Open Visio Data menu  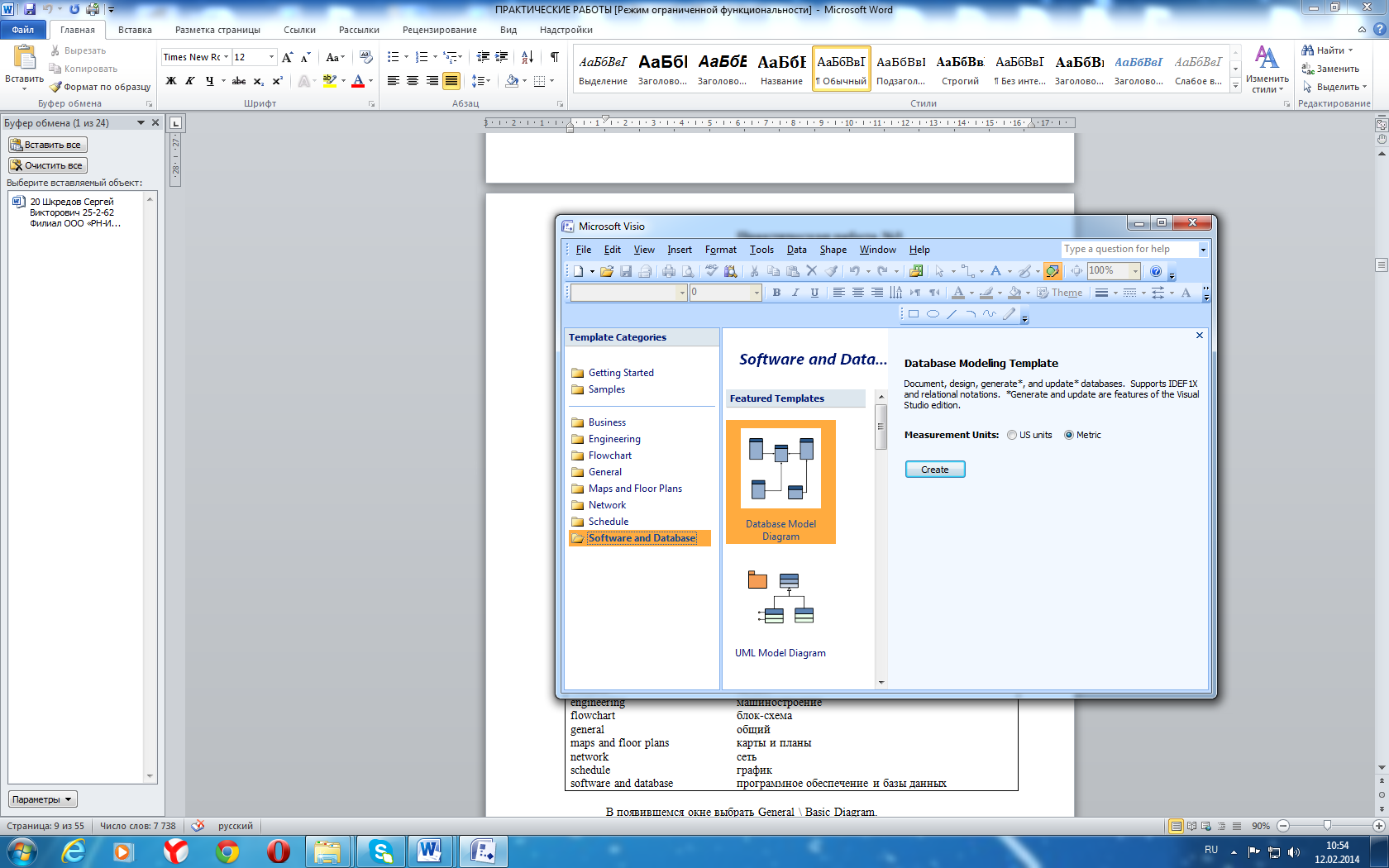pos(797,250)
